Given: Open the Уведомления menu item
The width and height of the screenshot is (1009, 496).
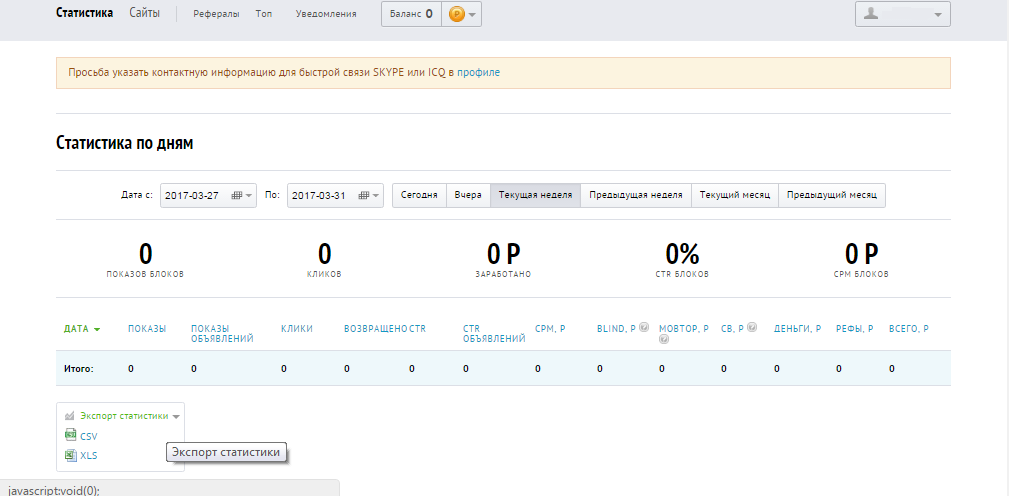Looking at the screenshot, I should pyautogui.click(x=326, y=14).
